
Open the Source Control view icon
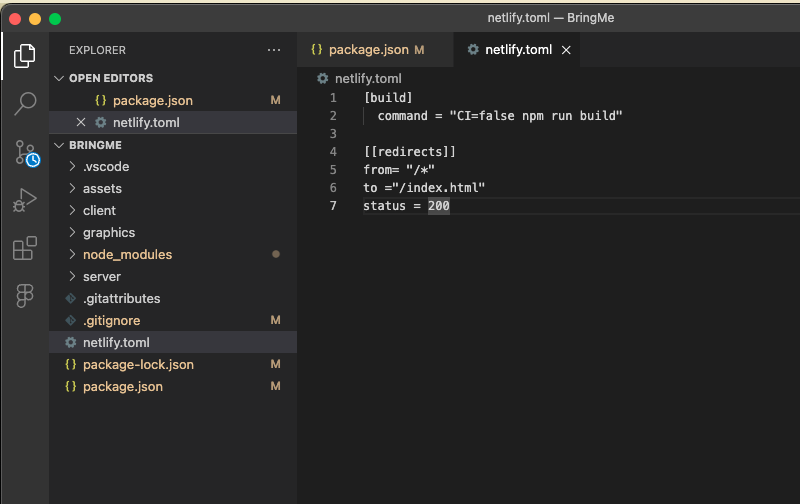coord(25,152)
